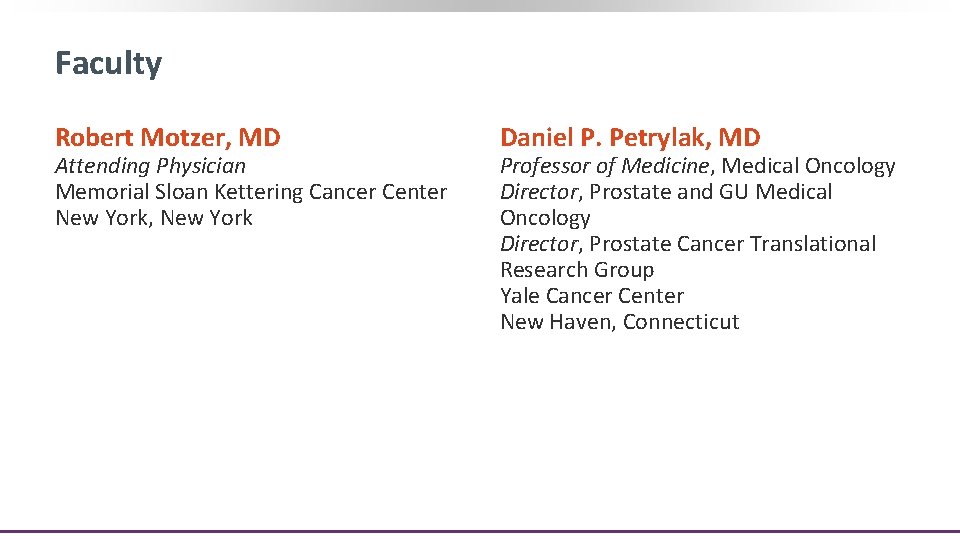Screen dimensions: 960x540
Task: Select the Robert Motzer, MD heading
Action: [x=168, y=137]
